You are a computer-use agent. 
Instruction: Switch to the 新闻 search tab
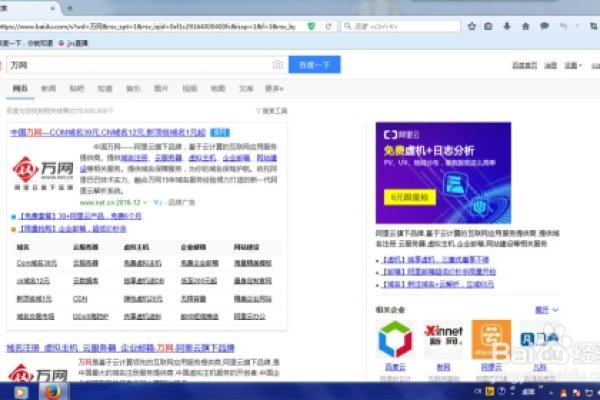[x=49, y=88]
